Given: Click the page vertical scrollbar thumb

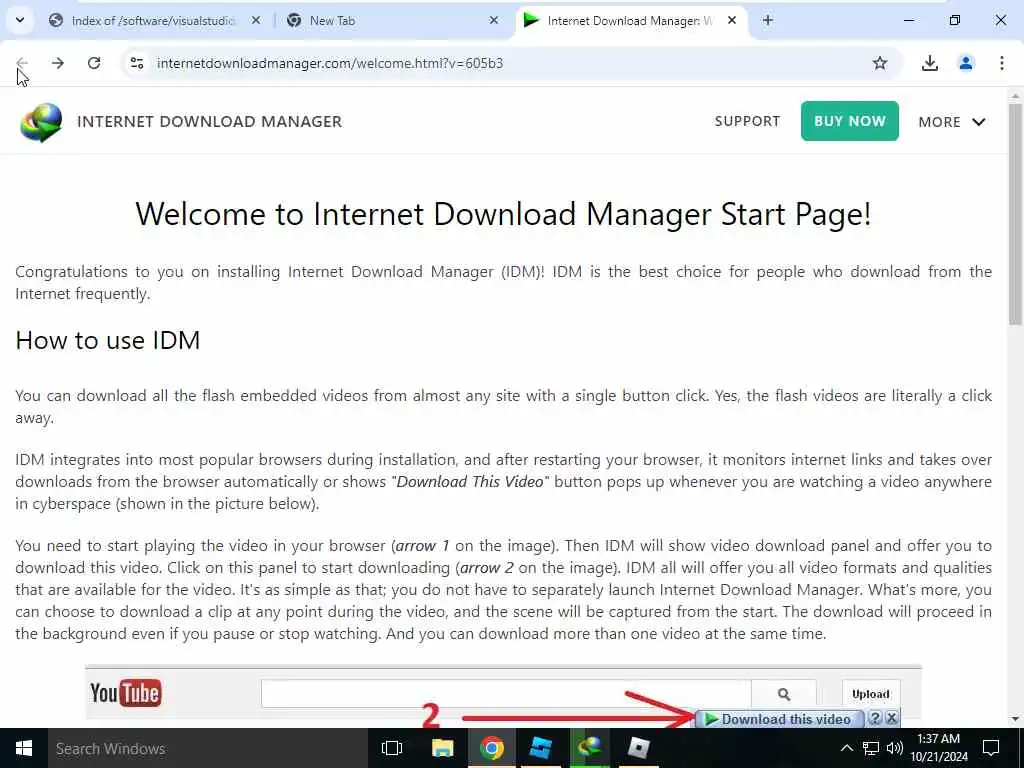Looking at the screenshot, I should point(1015,212).
